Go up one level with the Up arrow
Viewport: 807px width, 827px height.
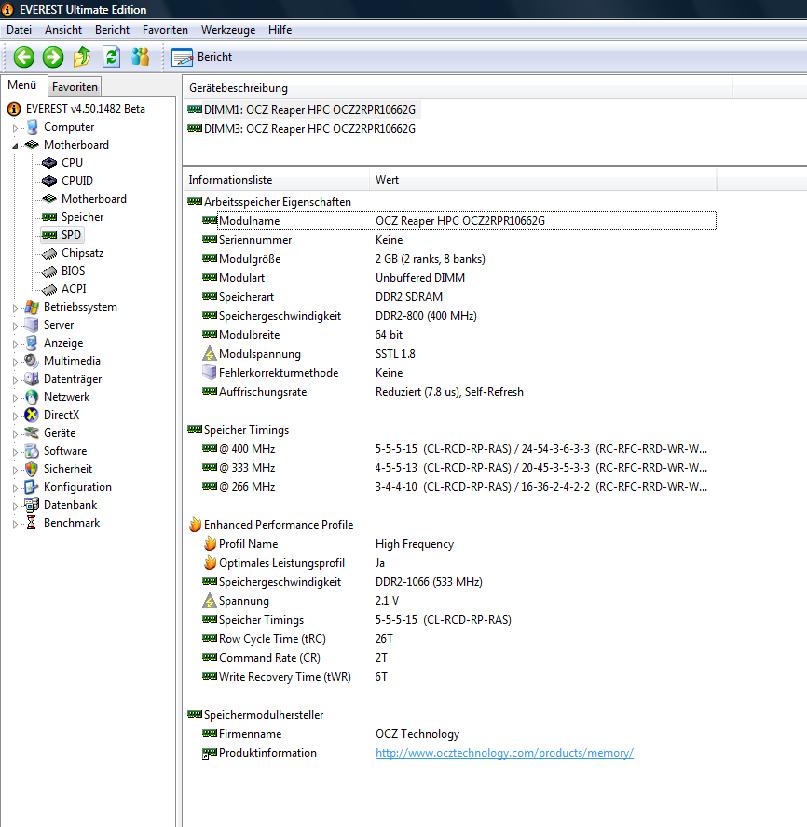click(x=82, y=56)
